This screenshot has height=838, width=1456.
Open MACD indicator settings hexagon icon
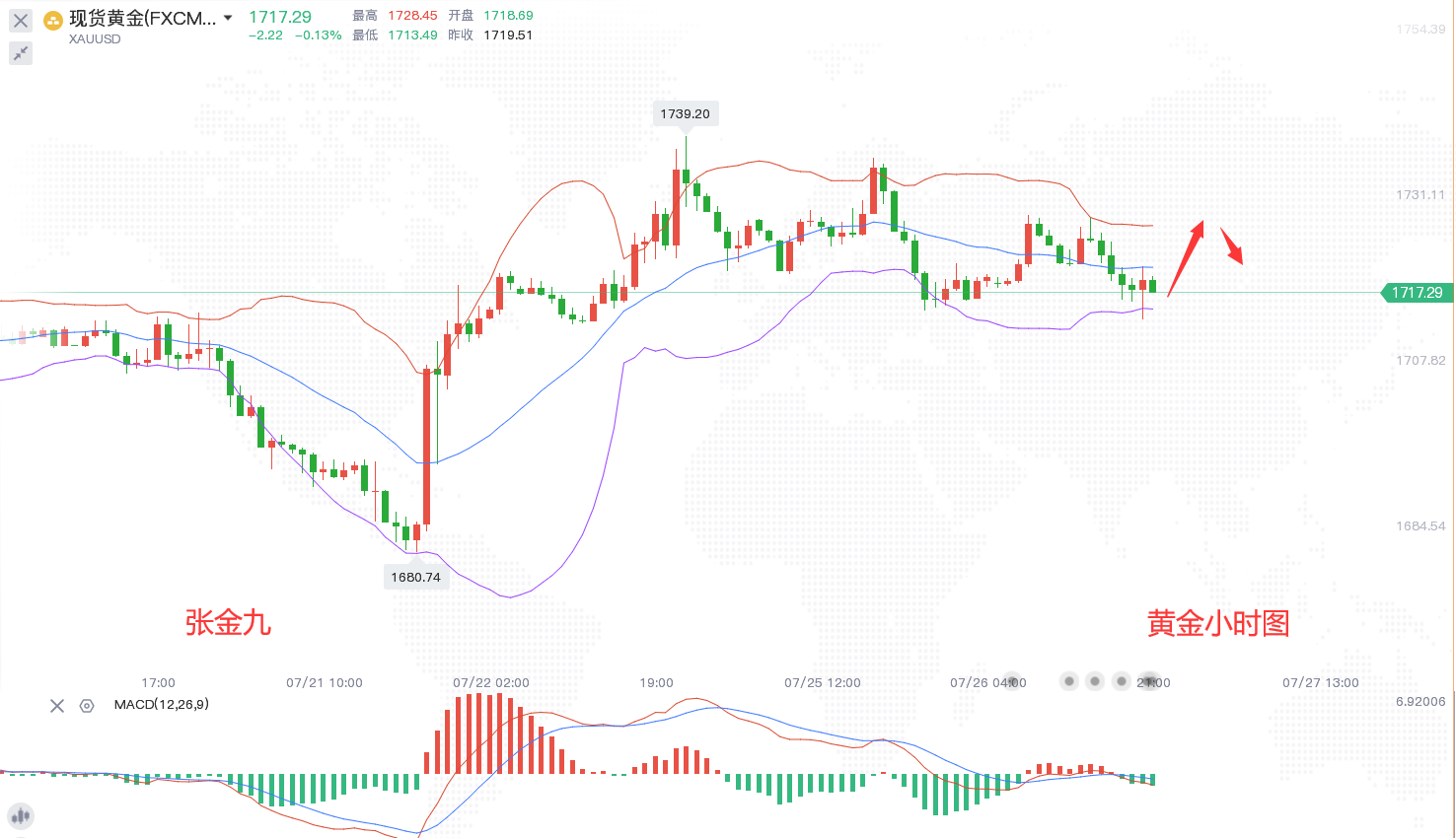tap(87, 706)
